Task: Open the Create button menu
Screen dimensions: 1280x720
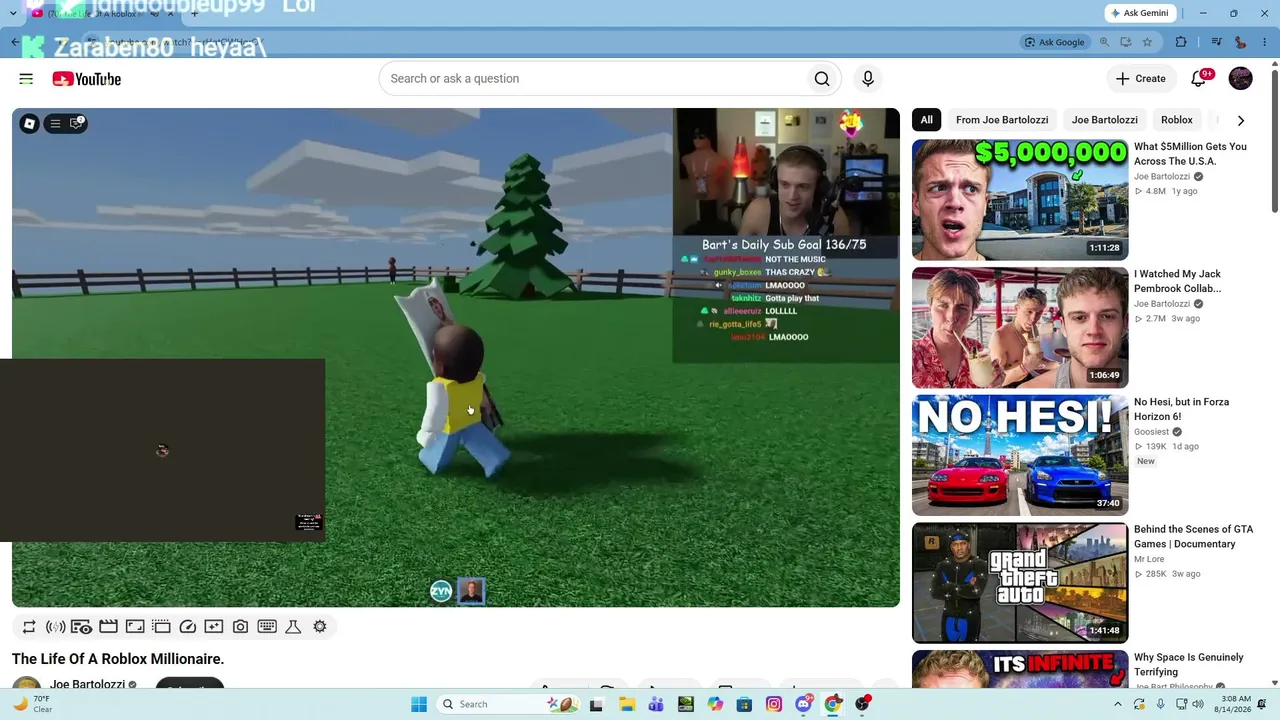Action: pyautogui.click(x=1141, y=79)
